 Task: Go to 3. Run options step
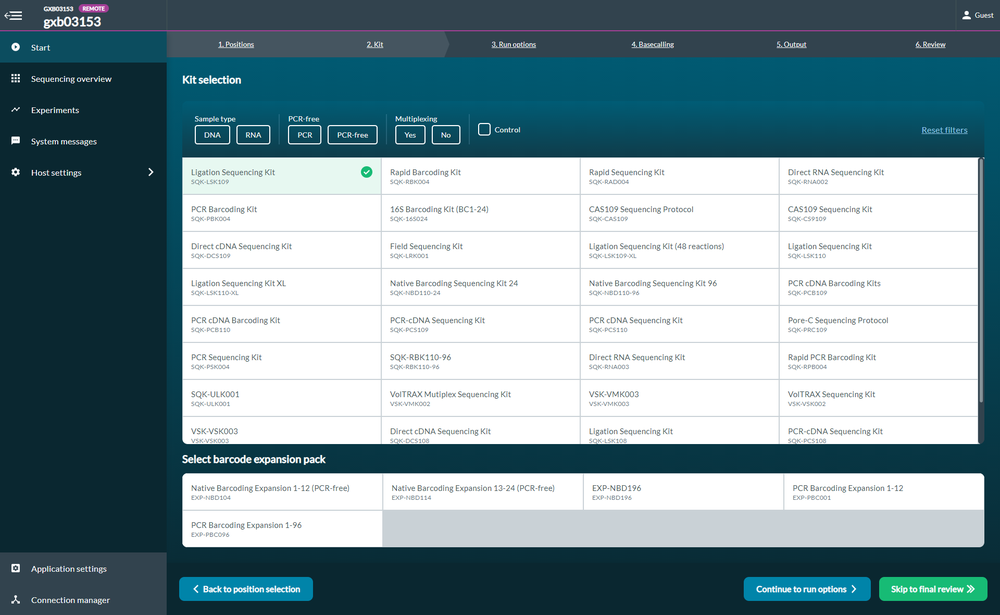click(513, 45)
